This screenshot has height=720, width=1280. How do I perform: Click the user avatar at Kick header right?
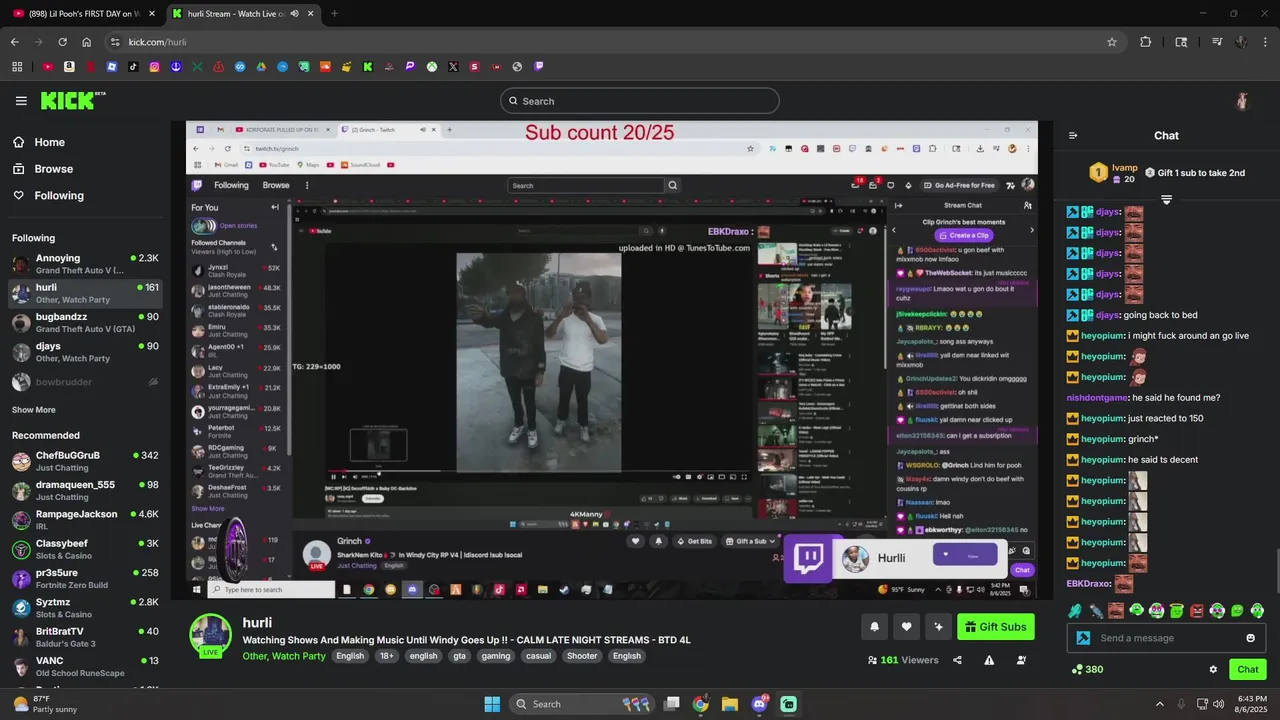[1243, 101]
